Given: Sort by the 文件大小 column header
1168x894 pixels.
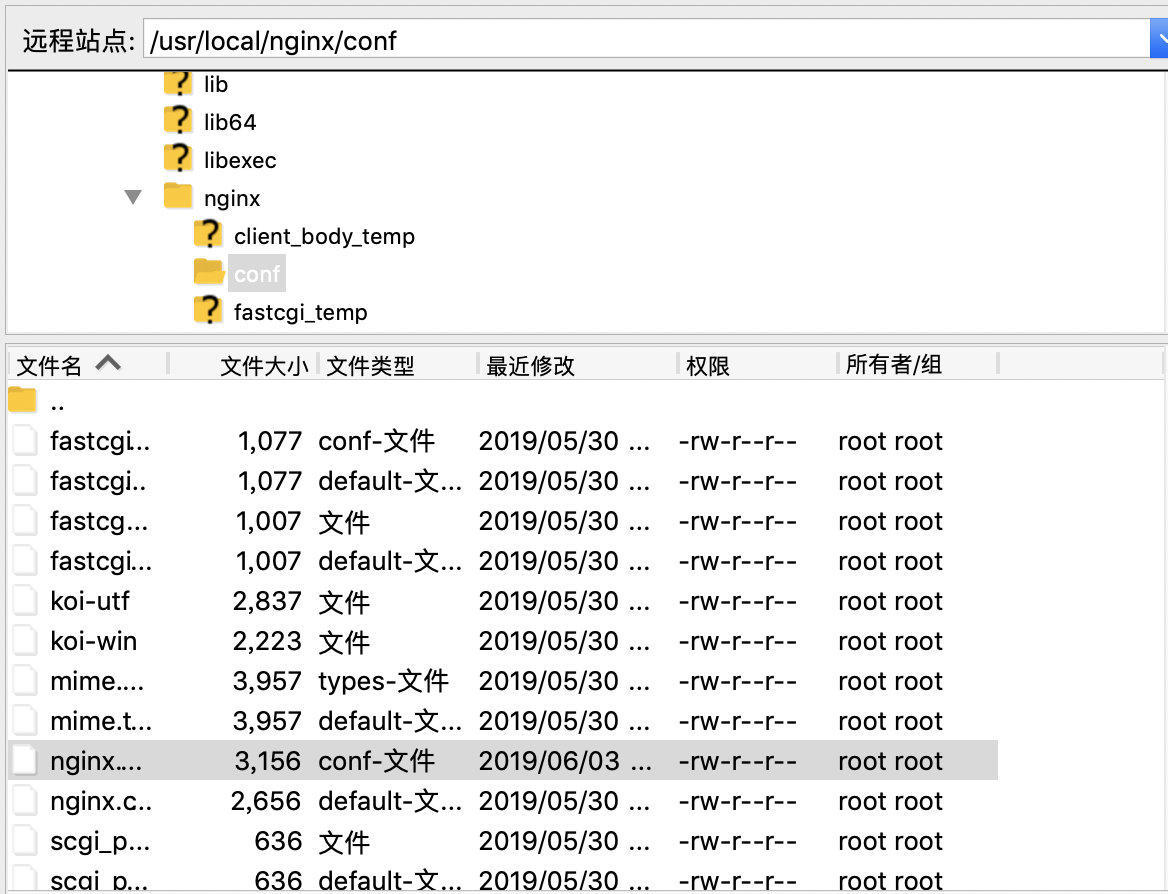Looking at the screenshot, I should [x=264, y=366].
